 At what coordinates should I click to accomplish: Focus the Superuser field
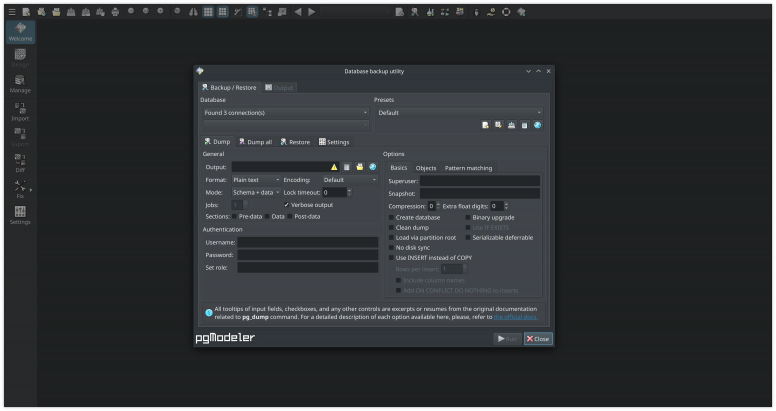[x=480, y=181]
